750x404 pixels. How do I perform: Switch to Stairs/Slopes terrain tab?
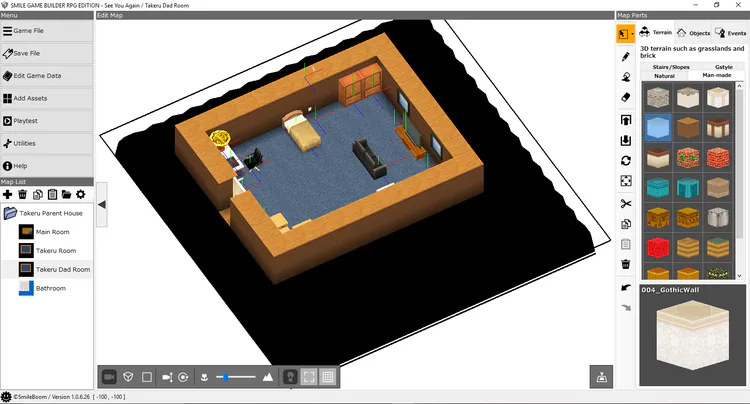click(x=671, y=67)
